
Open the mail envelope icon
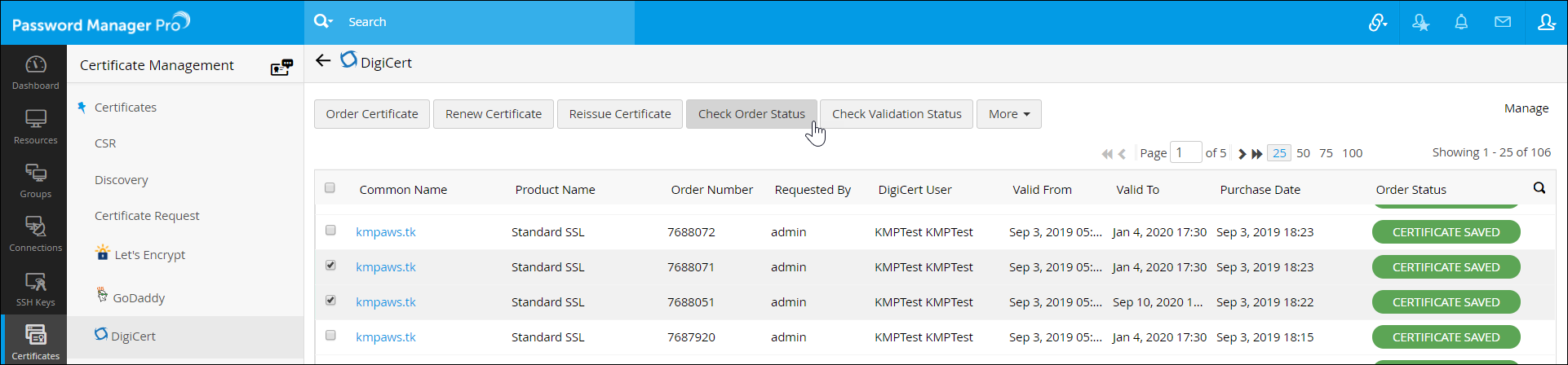point(1503,22)
